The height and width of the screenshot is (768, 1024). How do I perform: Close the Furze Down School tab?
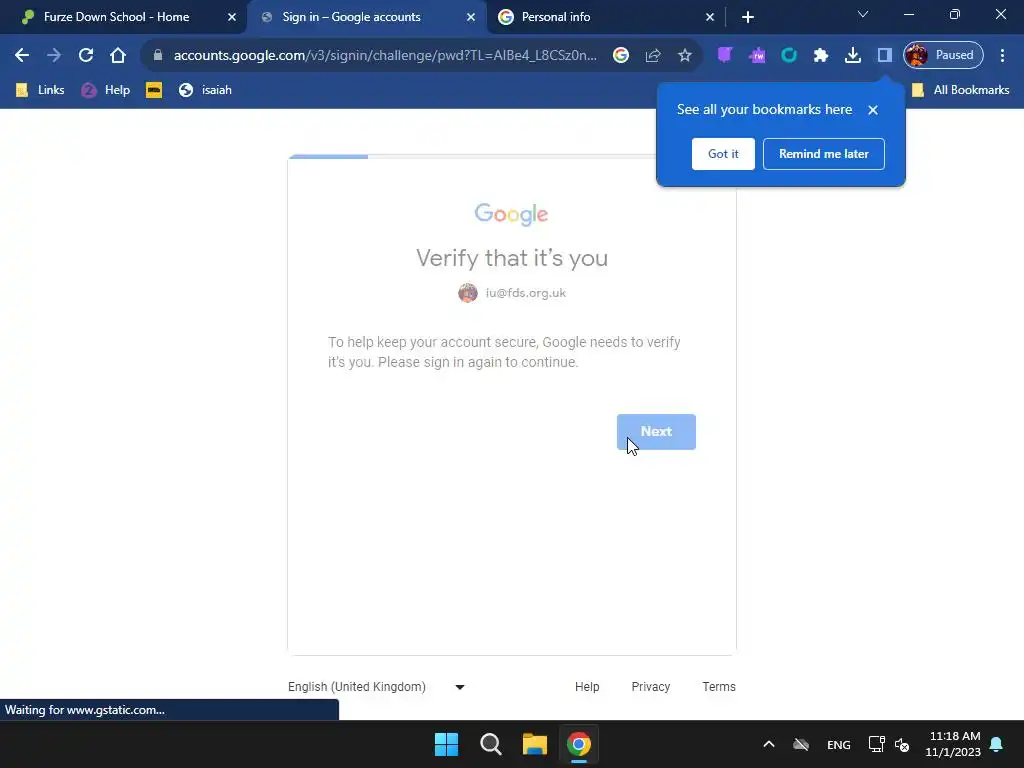[232, 17]
